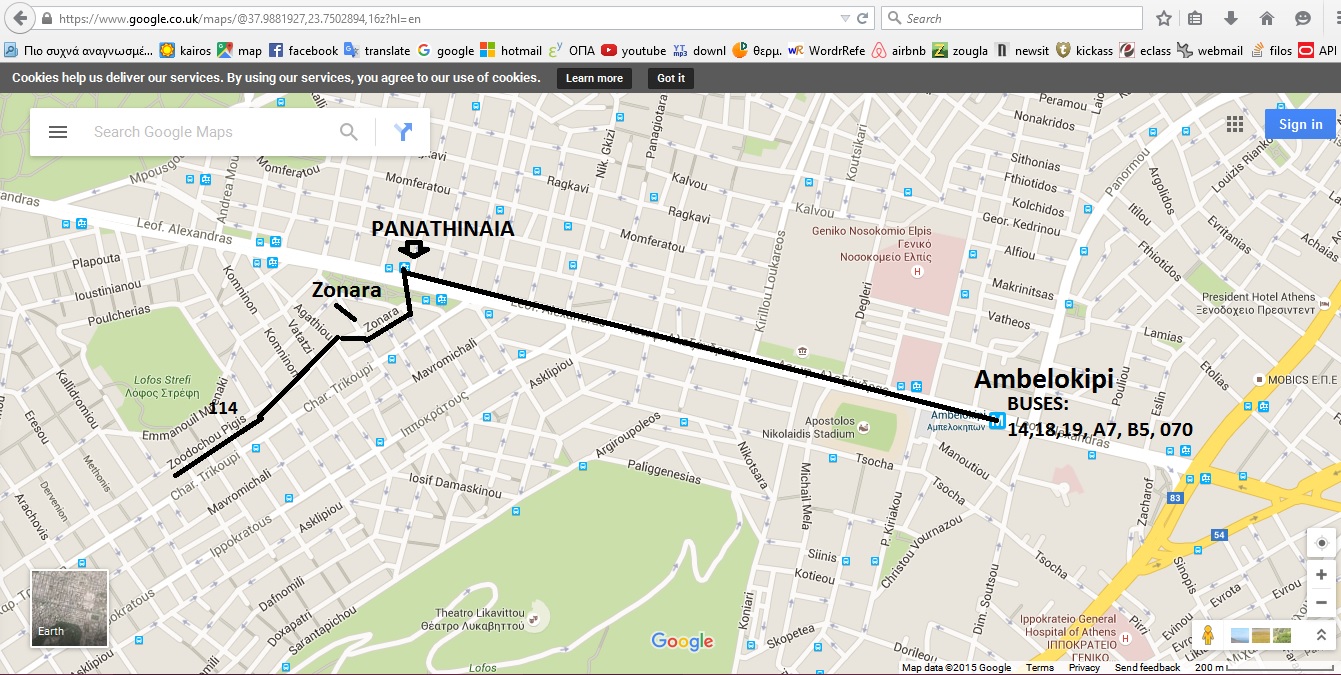
Task: Open the facebook bookmark
Action: [303, 51]
